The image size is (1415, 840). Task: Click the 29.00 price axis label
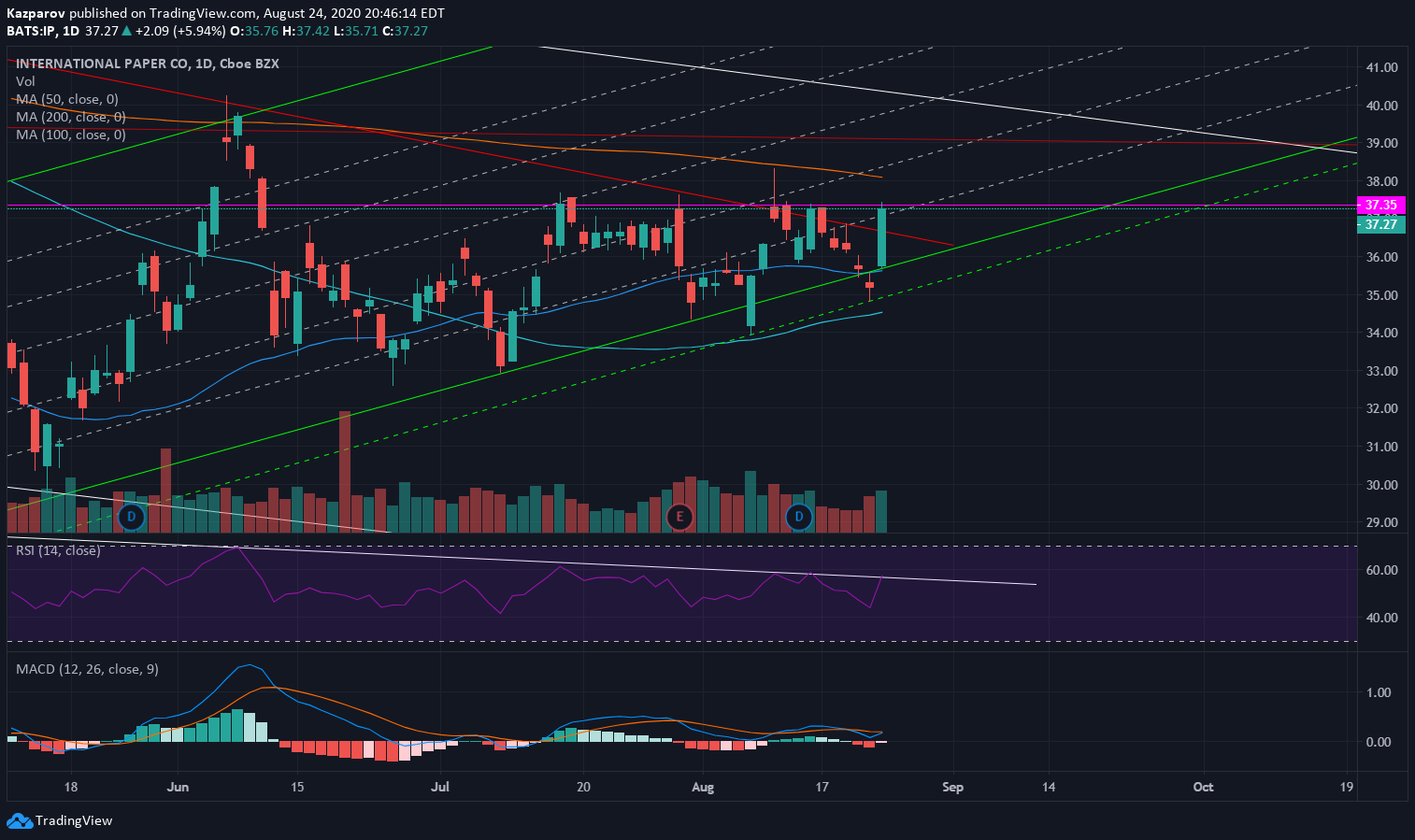(1381, 522)
